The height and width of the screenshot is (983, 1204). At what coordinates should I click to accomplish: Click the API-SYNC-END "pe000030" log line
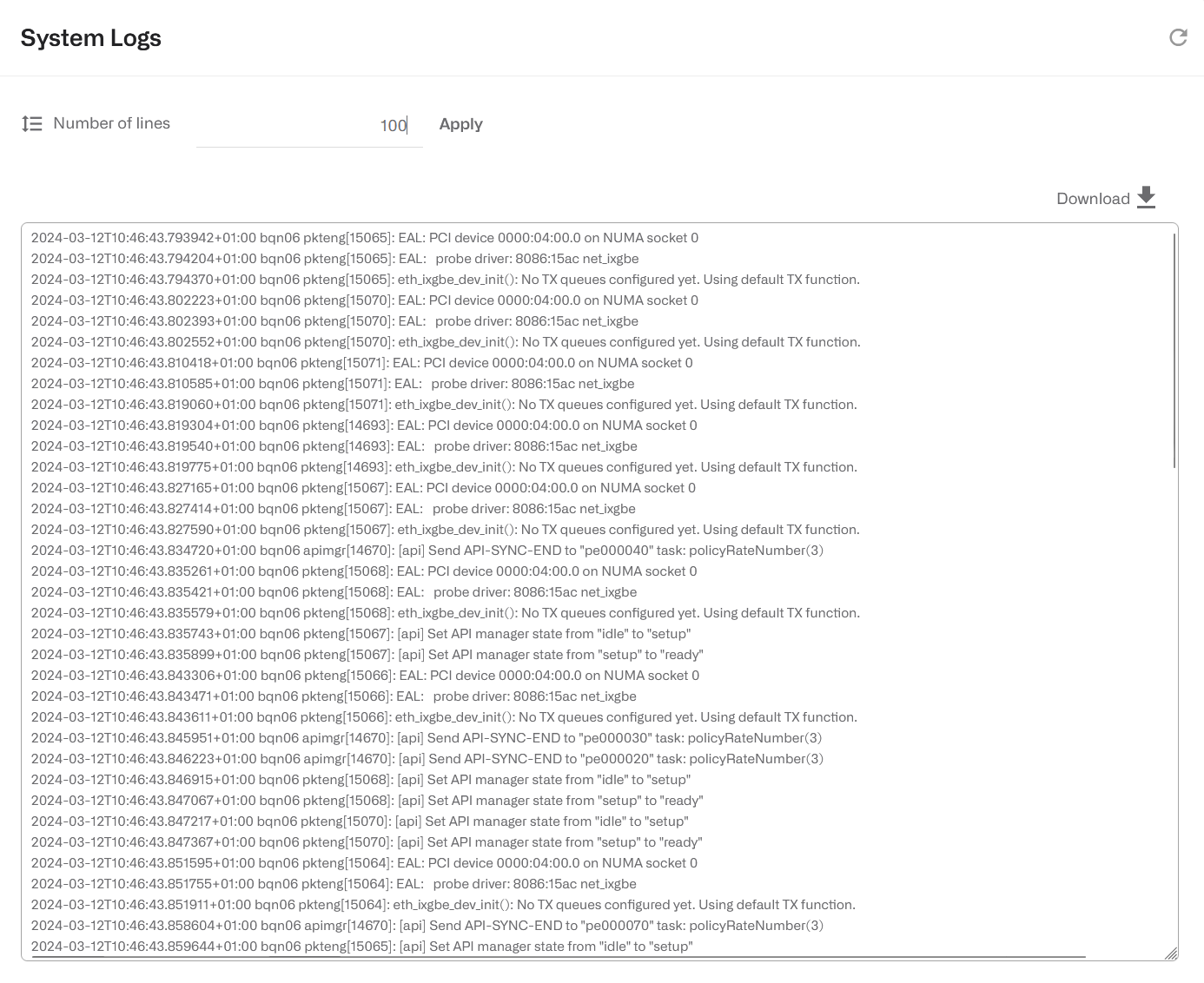pyautogui.click(x=427, y=738)
